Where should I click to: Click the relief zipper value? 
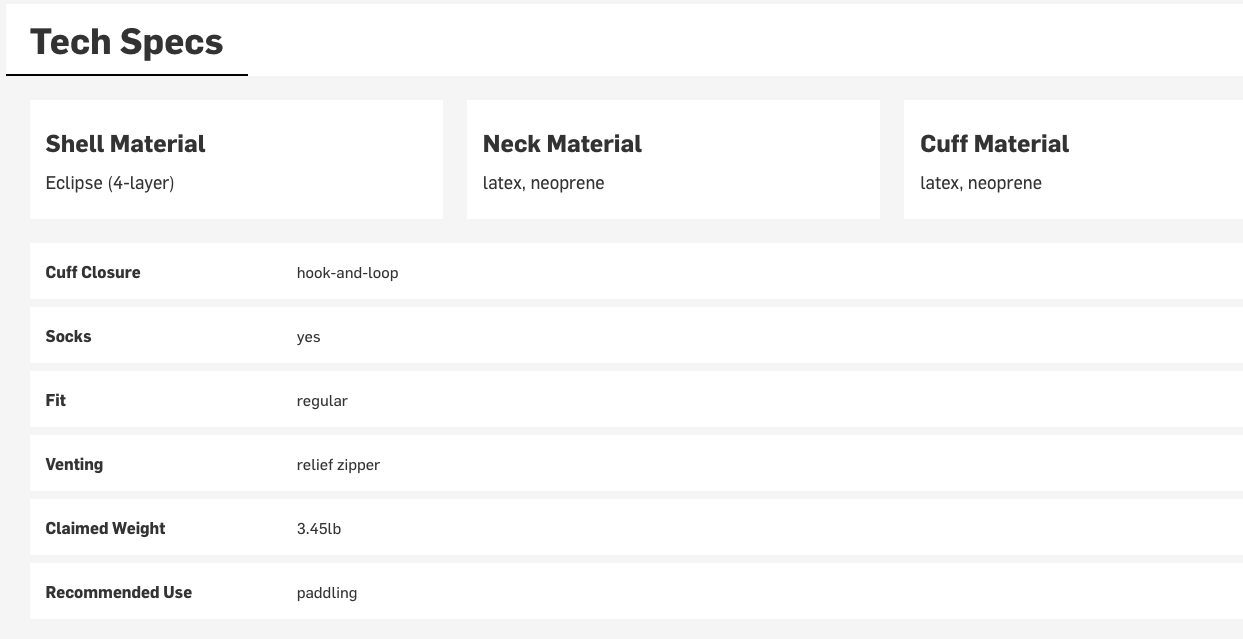338,465
